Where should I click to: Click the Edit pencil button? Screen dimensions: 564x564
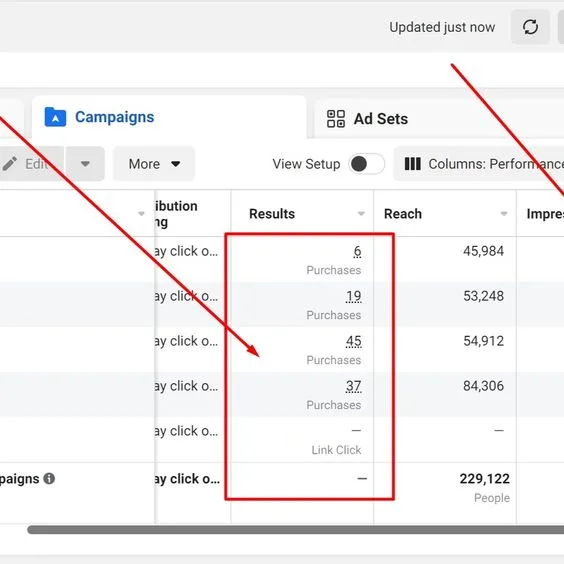click(32, 164)
